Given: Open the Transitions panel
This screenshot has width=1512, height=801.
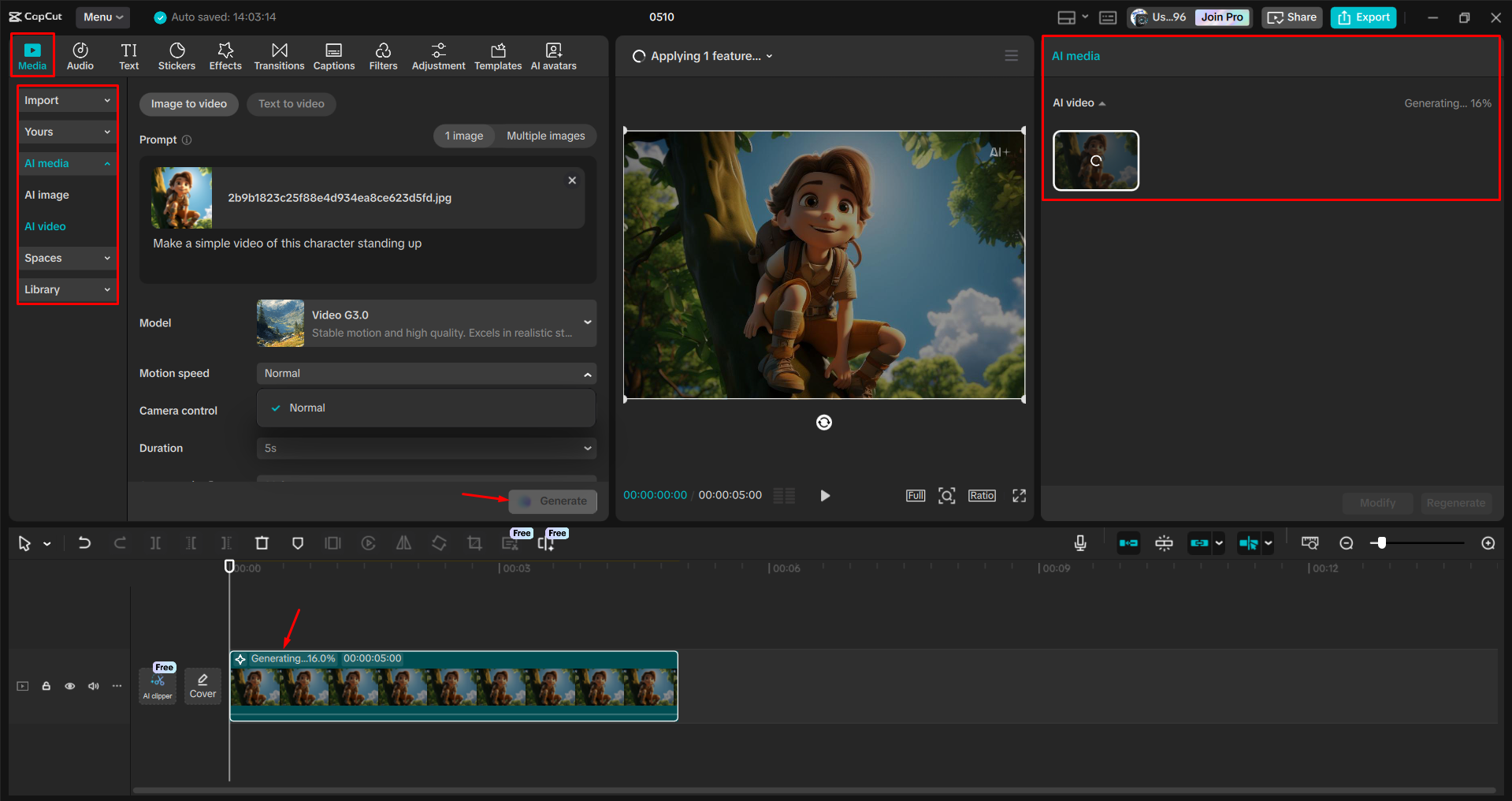Looking at the screenshot, I should pos(279,55).
